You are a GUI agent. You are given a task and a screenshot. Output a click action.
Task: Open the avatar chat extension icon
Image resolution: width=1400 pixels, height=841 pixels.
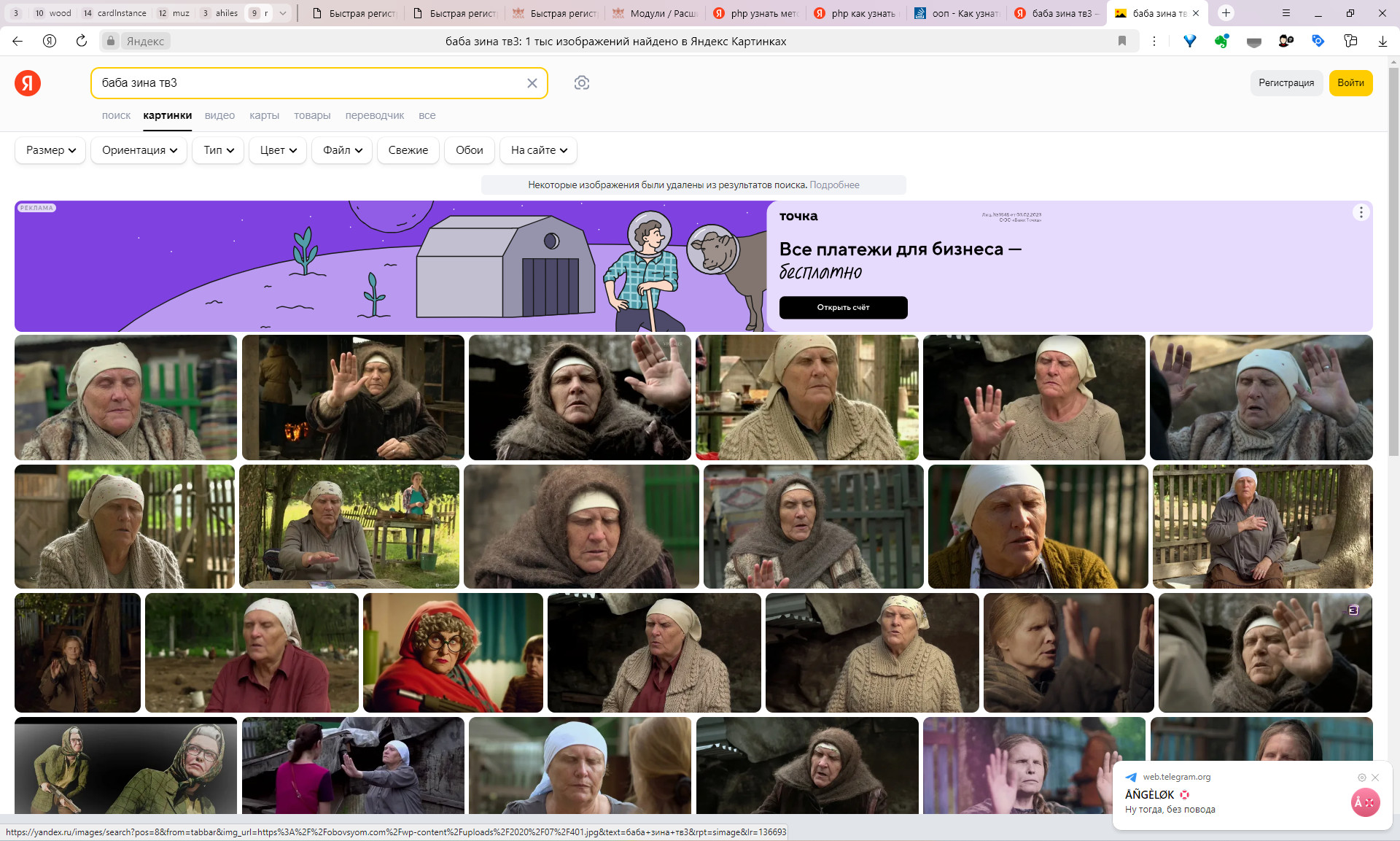click(x=1286, y=41)
